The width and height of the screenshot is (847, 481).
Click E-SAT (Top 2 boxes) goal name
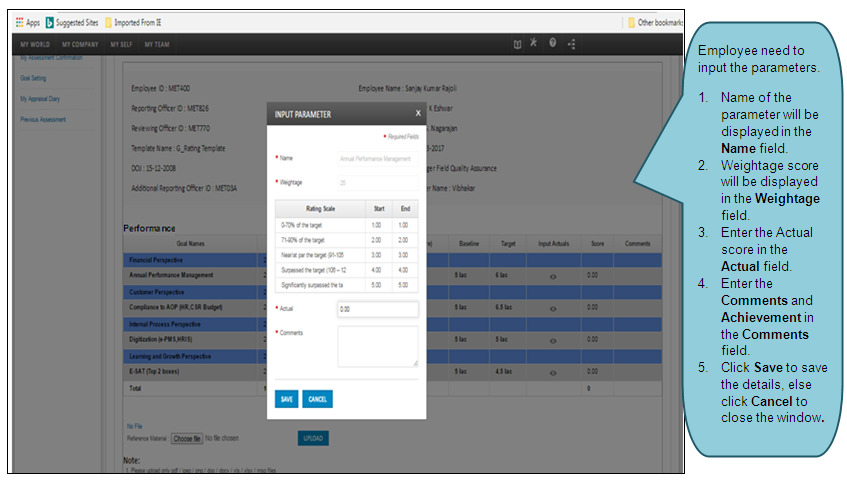[x=154, y=371]
